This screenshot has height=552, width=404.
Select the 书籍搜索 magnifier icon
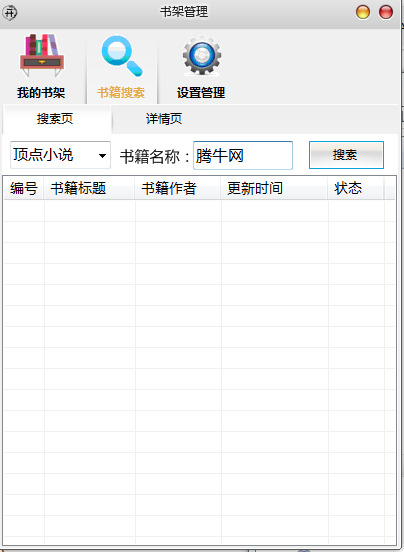(122, 56)
